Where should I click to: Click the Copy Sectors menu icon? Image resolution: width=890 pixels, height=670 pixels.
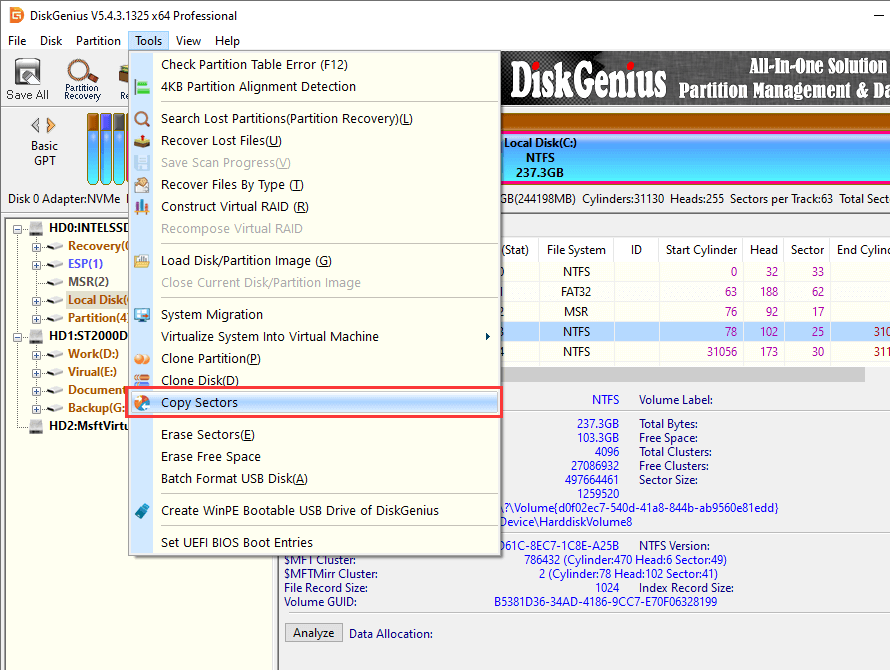click(143, 403)
